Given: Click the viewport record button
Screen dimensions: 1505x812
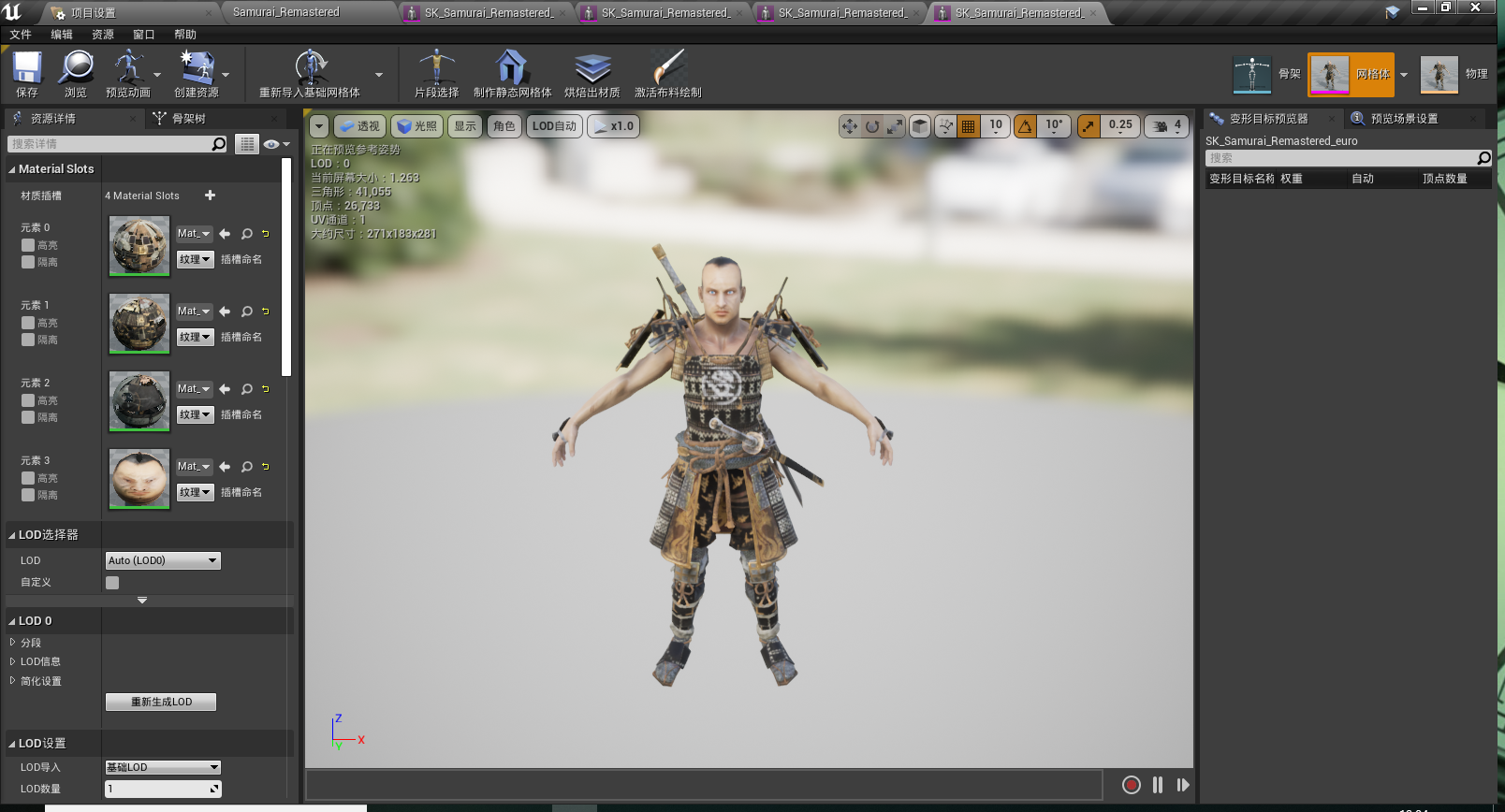Looking at the screenshot, I should (1132, 785).
